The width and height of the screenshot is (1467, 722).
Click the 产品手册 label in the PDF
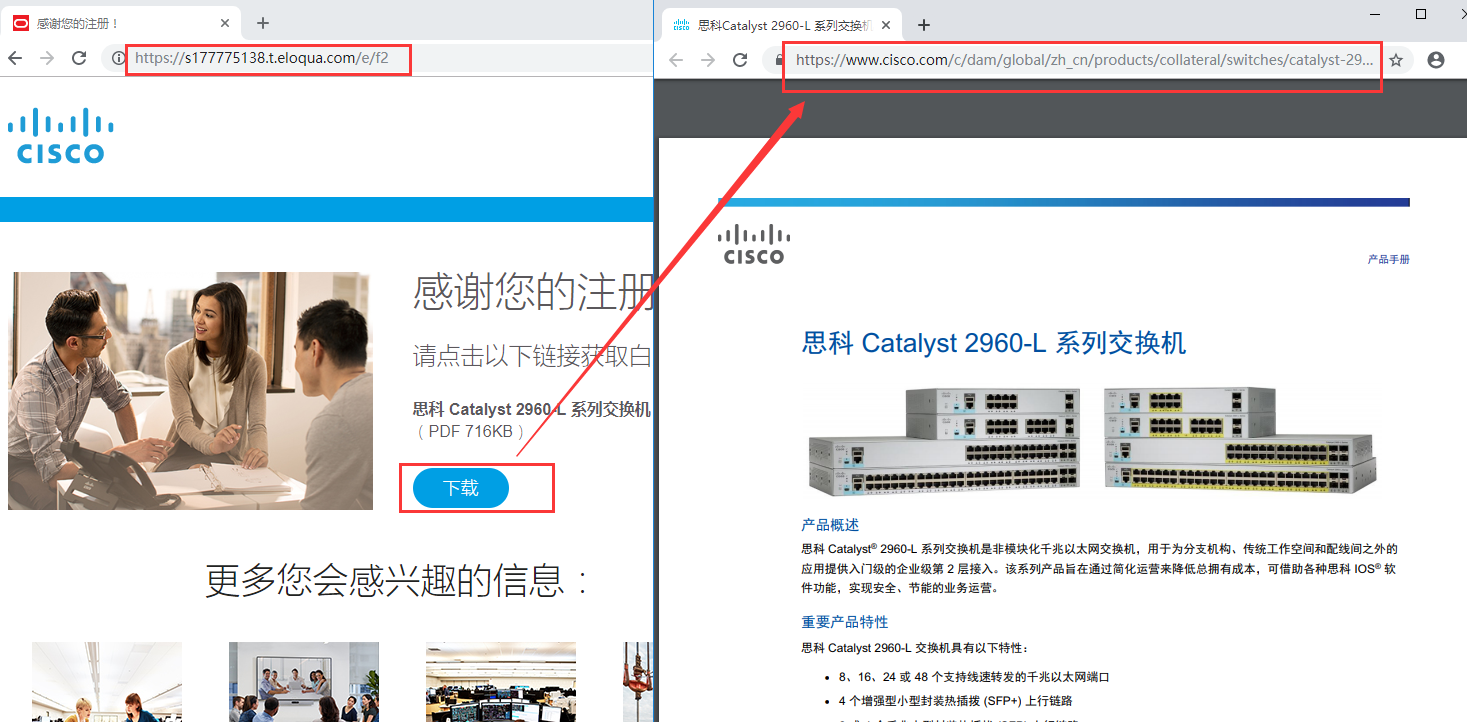1389,259
